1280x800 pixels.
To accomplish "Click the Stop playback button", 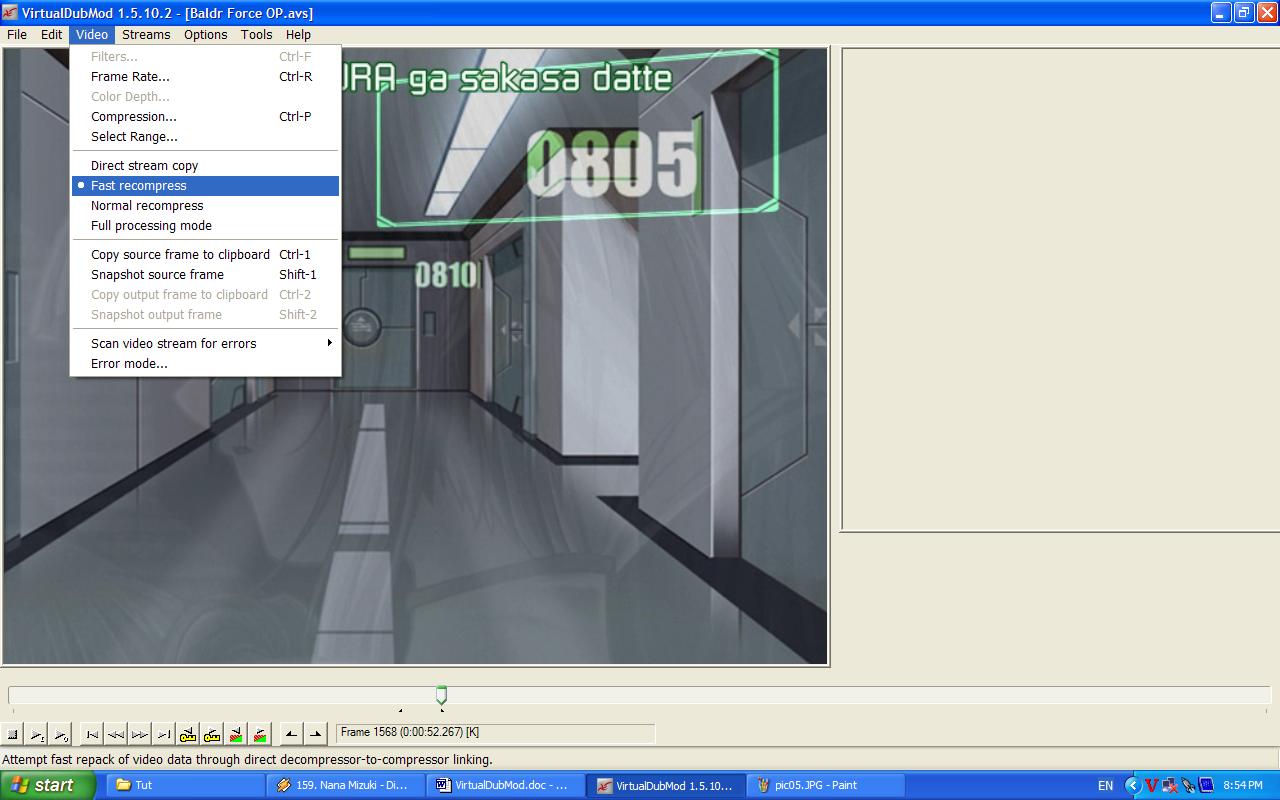I will tap(13, 735).
